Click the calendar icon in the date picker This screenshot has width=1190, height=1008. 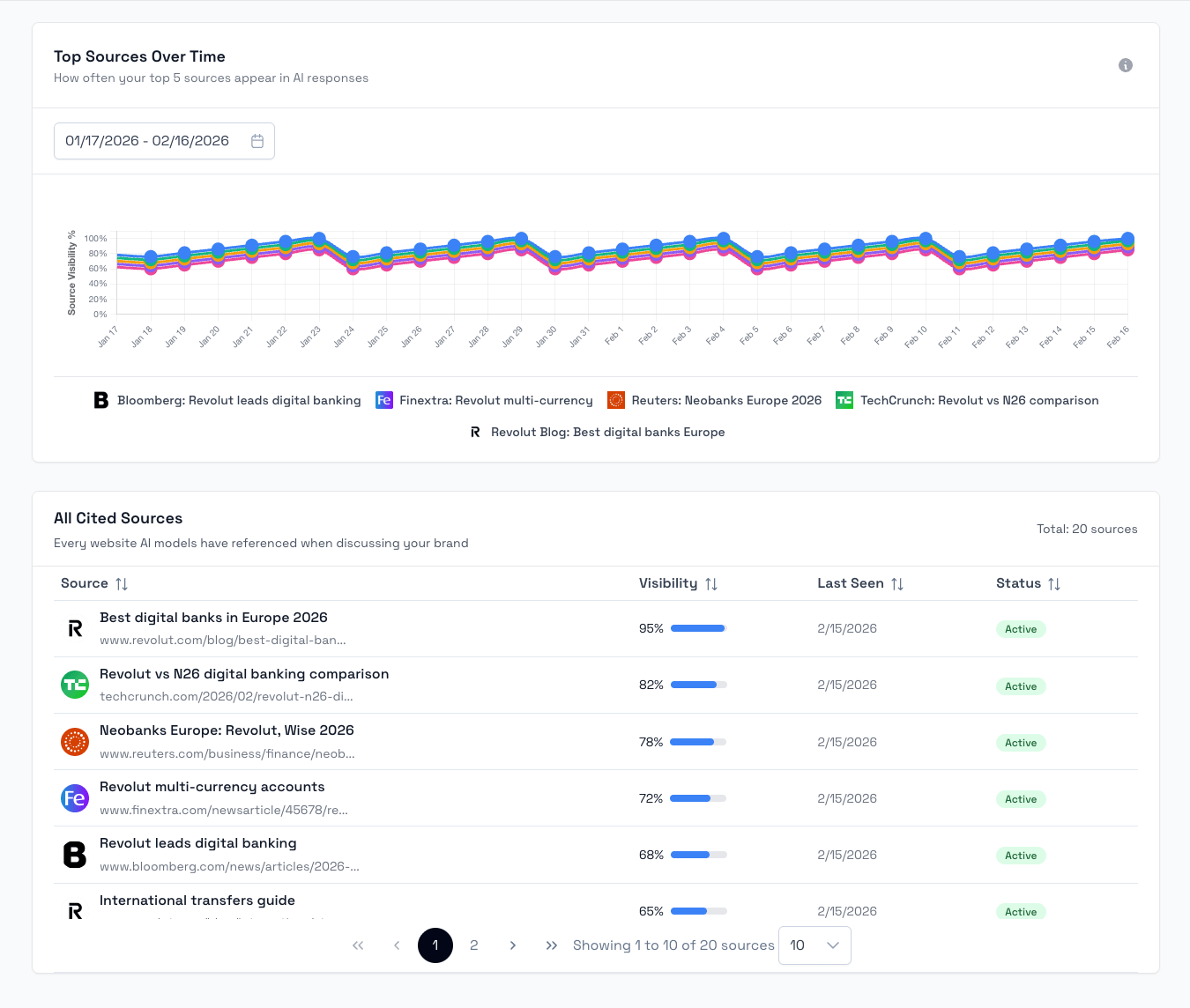257,140
